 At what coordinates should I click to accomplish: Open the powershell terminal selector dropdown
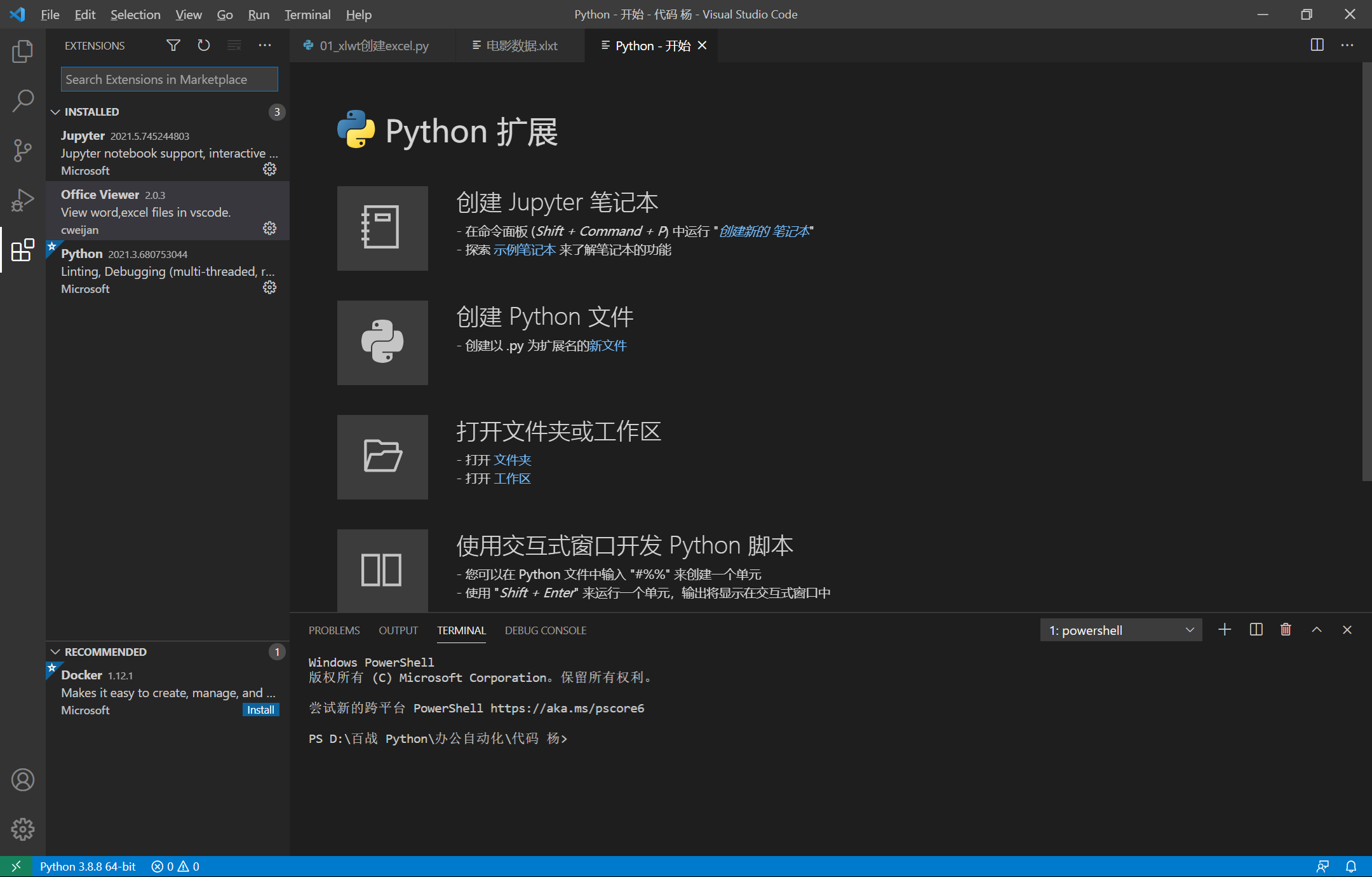point(1121,630)
